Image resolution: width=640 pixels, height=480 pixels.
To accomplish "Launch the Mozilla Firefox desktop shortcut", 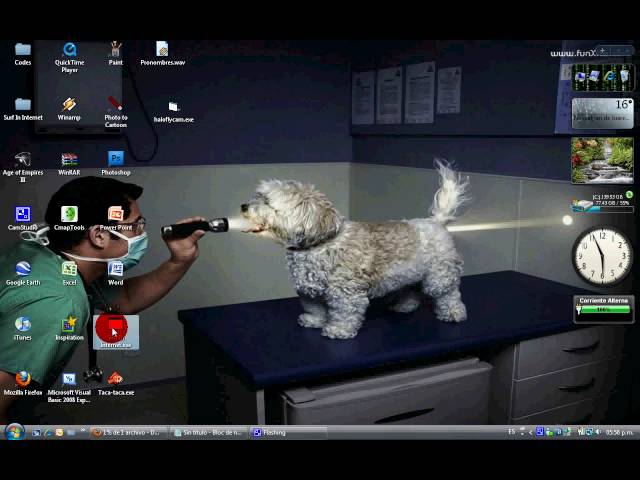I will (23, 384).
